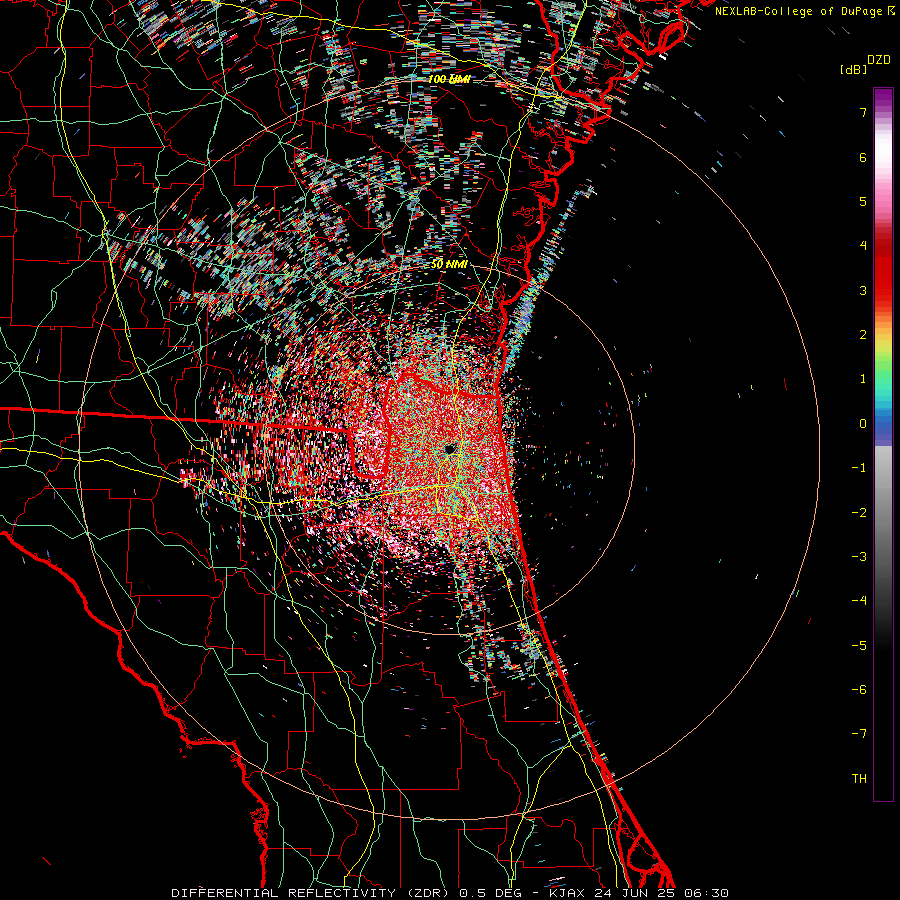Select the 0 dB scale label
900x900 pixels.
click(863, 424)
